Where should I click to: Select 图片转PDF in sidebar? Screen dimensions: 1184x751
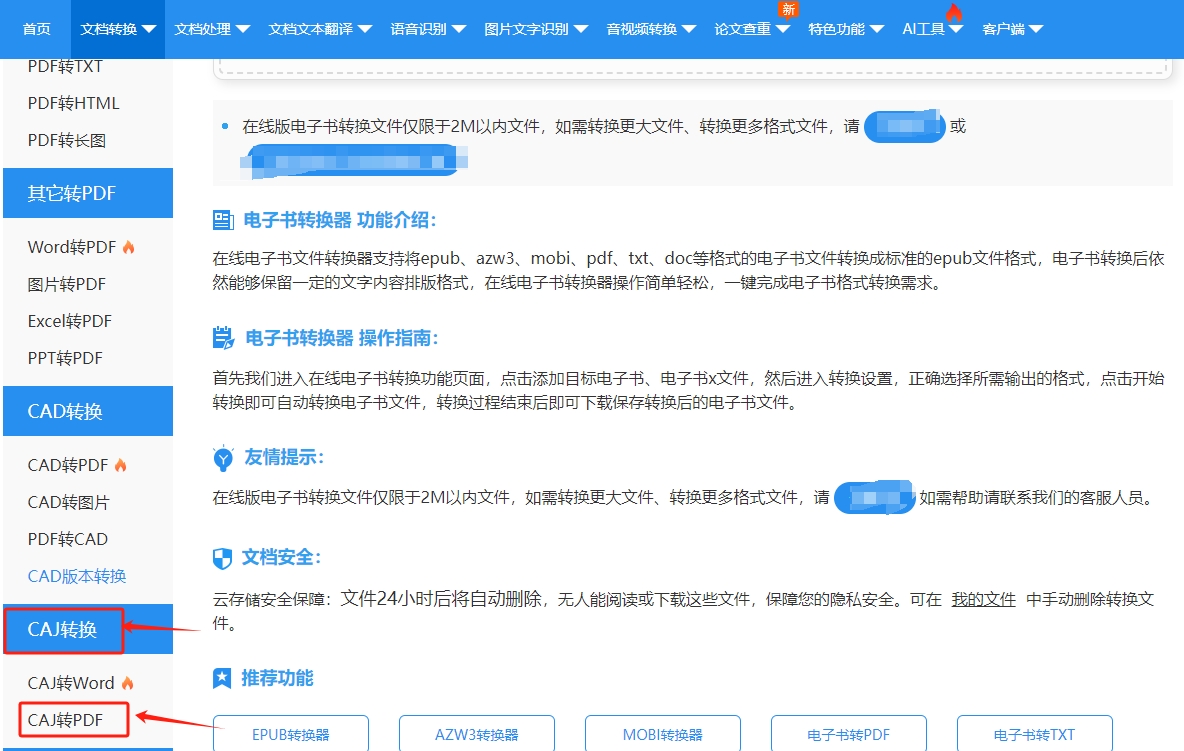pos(66,284)
